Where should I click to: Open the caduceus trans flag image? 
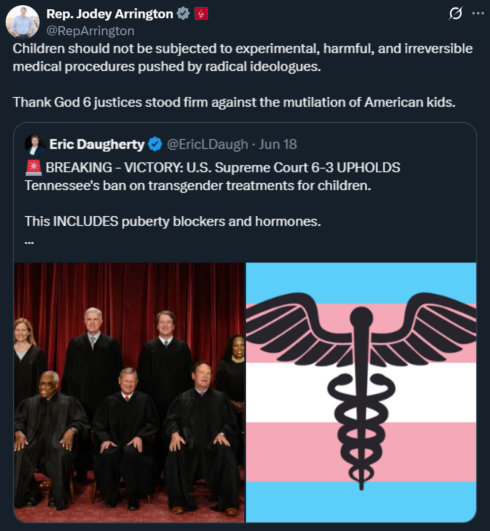click(361, 392)
